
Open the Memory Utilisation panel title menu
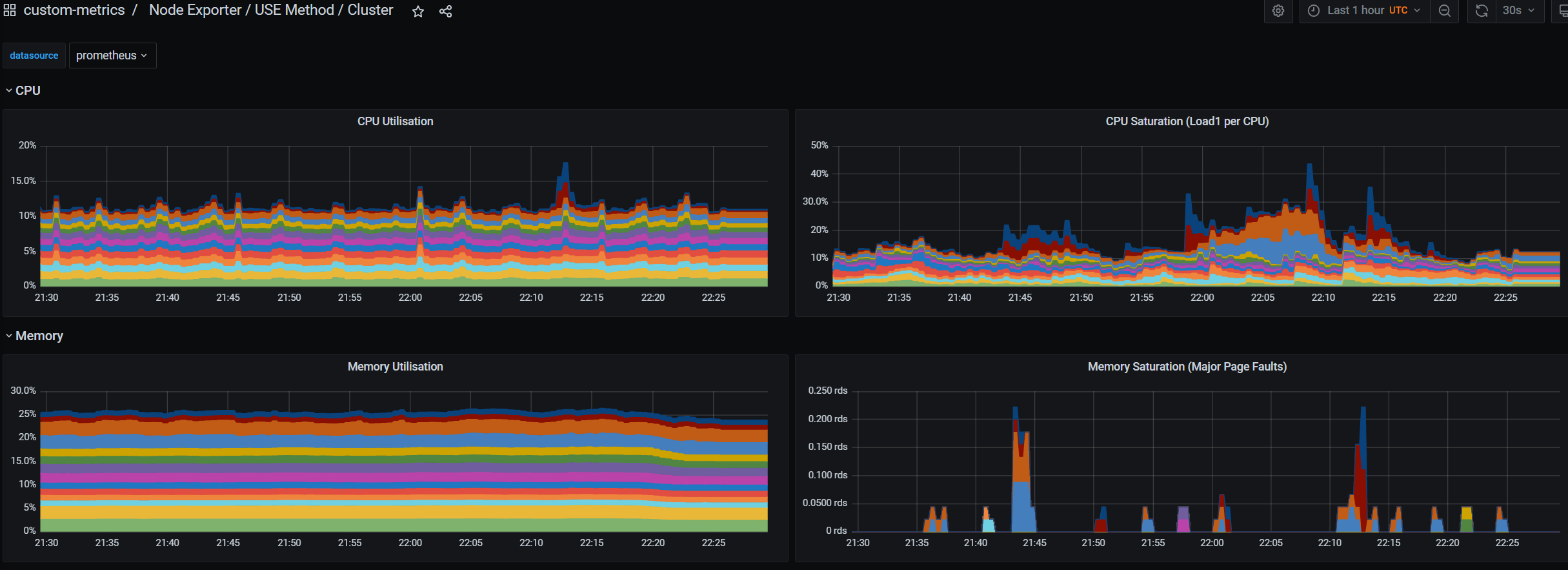pyautogui.click(x=396, y=367)
